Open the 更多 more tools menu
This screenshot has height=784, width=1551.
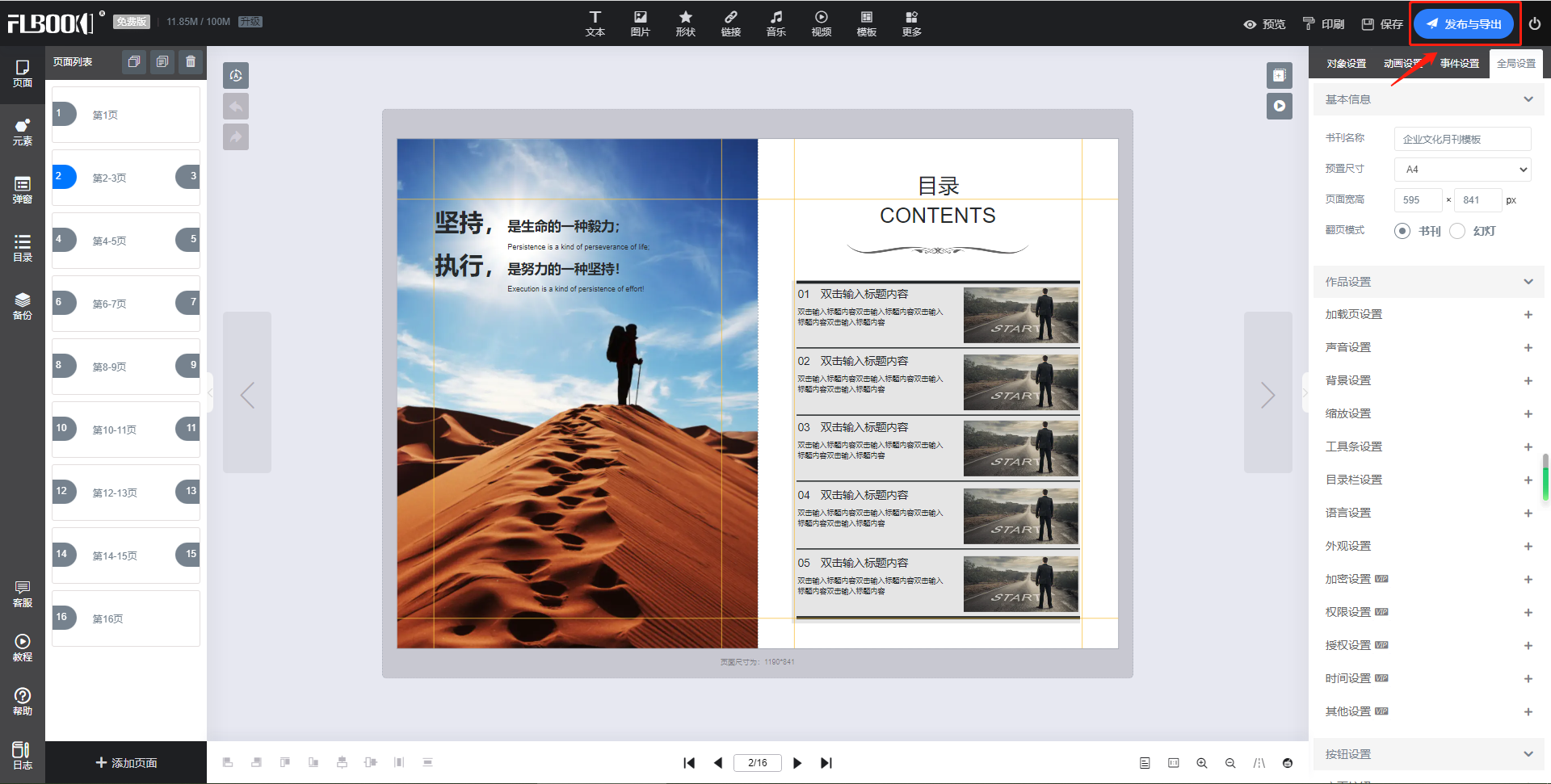pos(912,23)
